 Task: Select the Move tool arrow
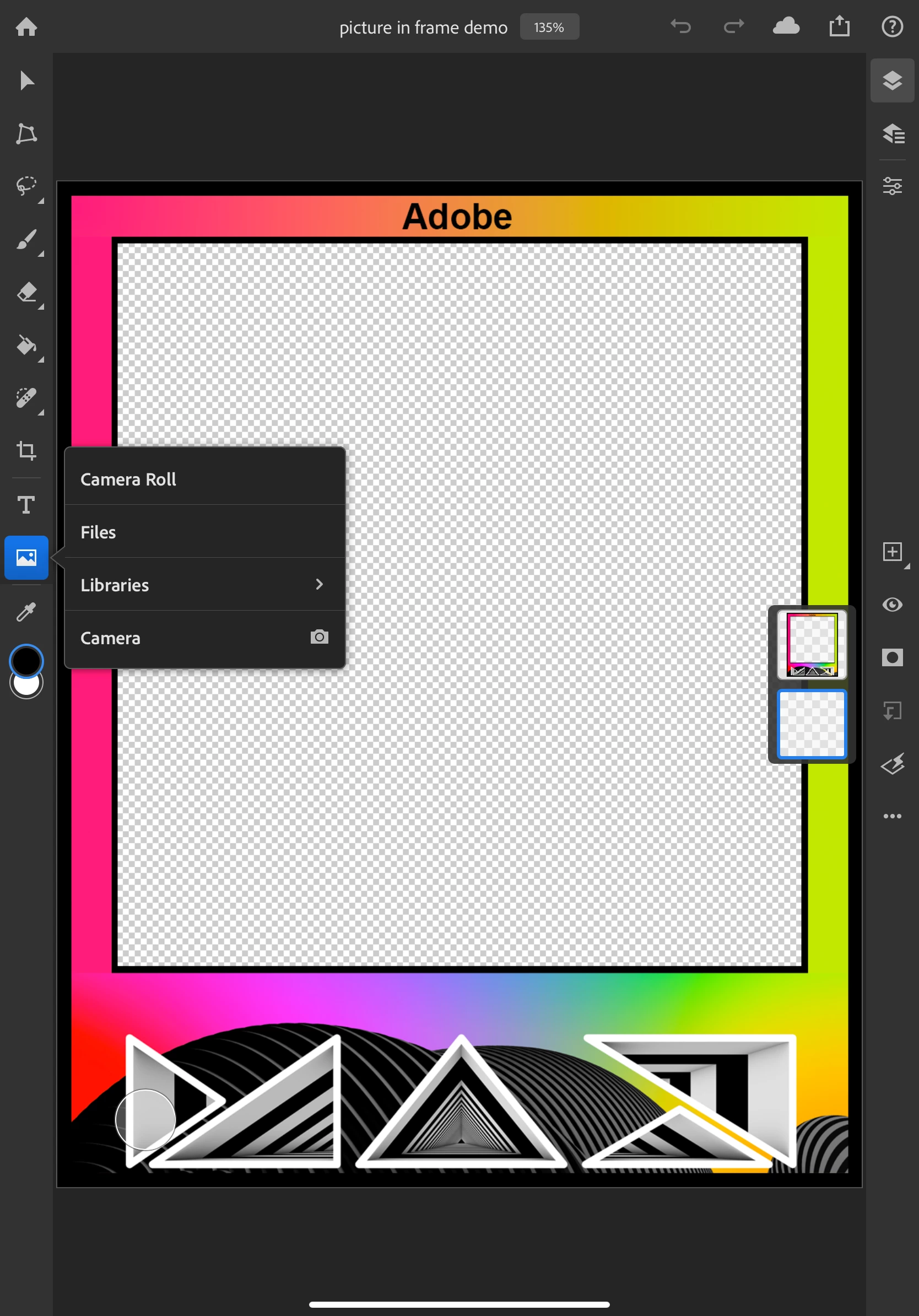click(x=26, y=81)
